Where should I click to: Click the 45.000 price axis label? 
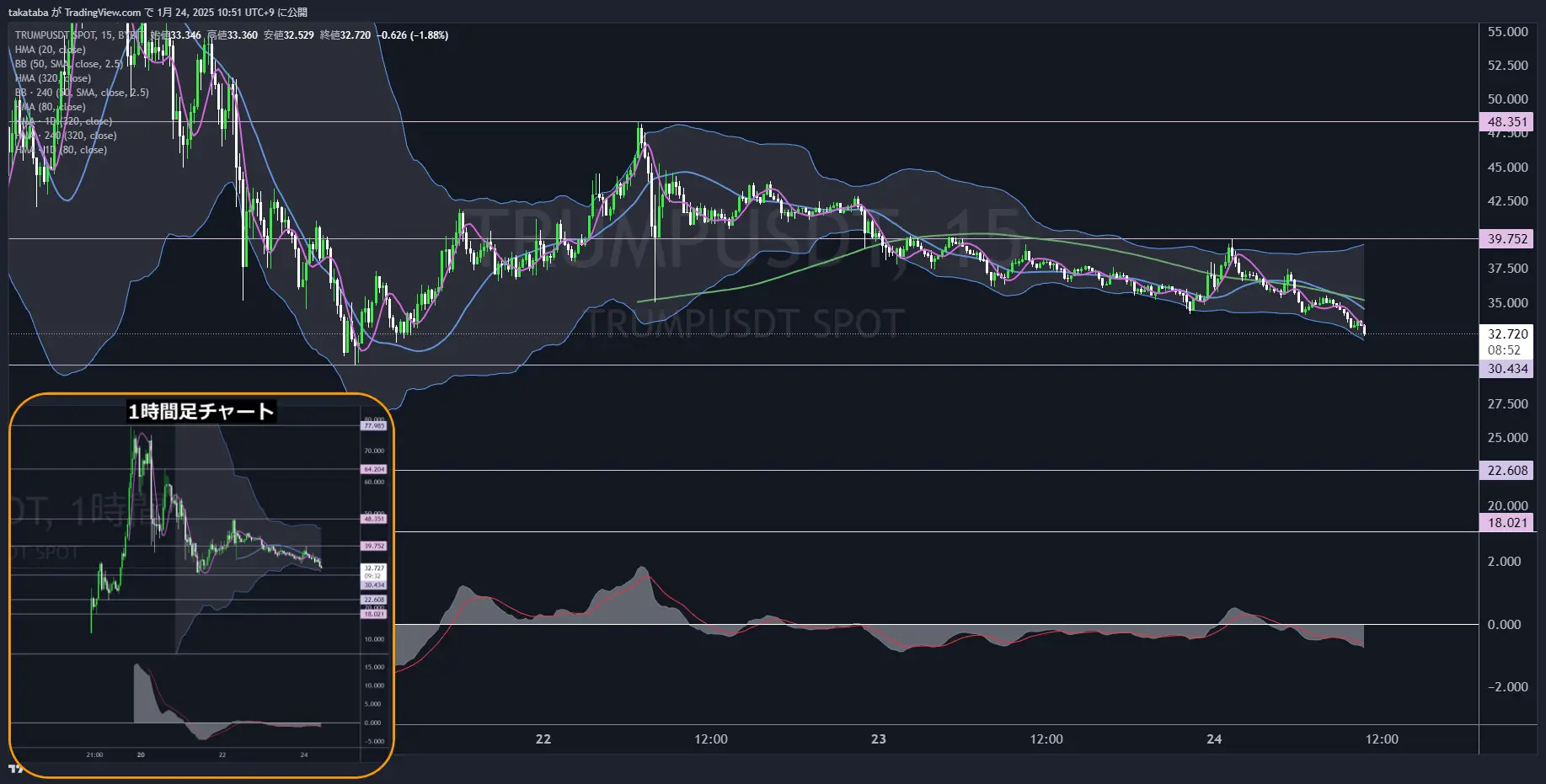[x=1507, y=168]
